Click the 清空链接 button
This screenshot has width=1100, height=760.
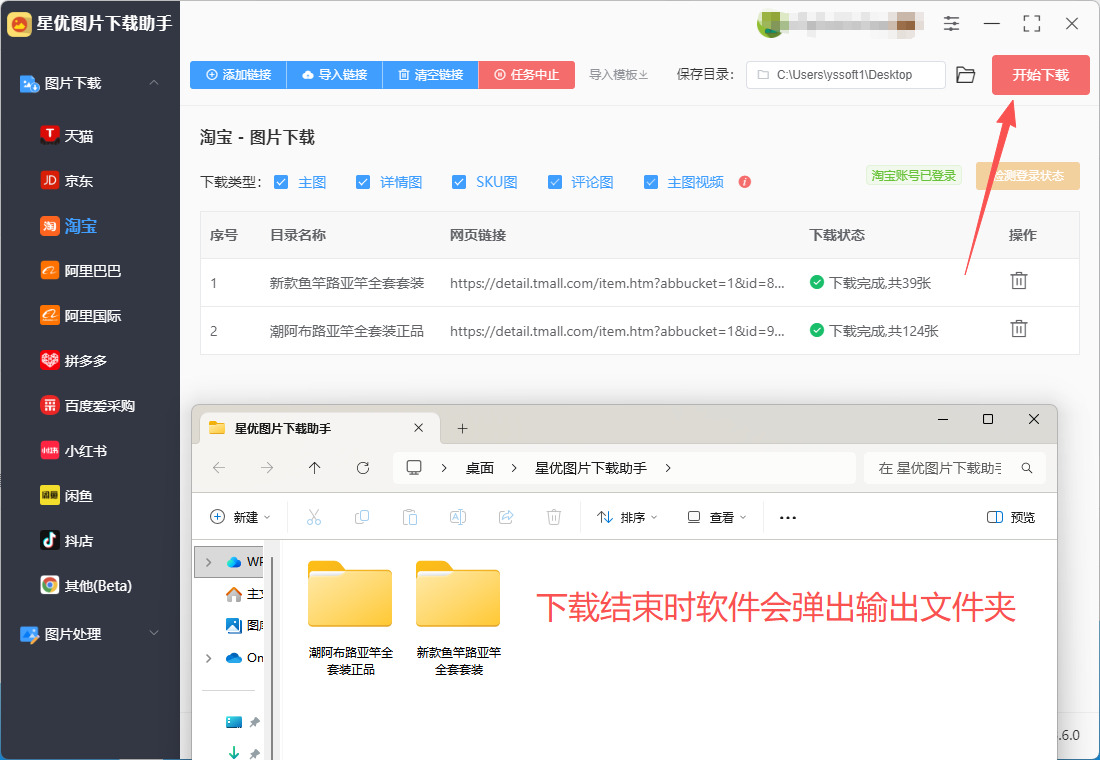(431, 74)
